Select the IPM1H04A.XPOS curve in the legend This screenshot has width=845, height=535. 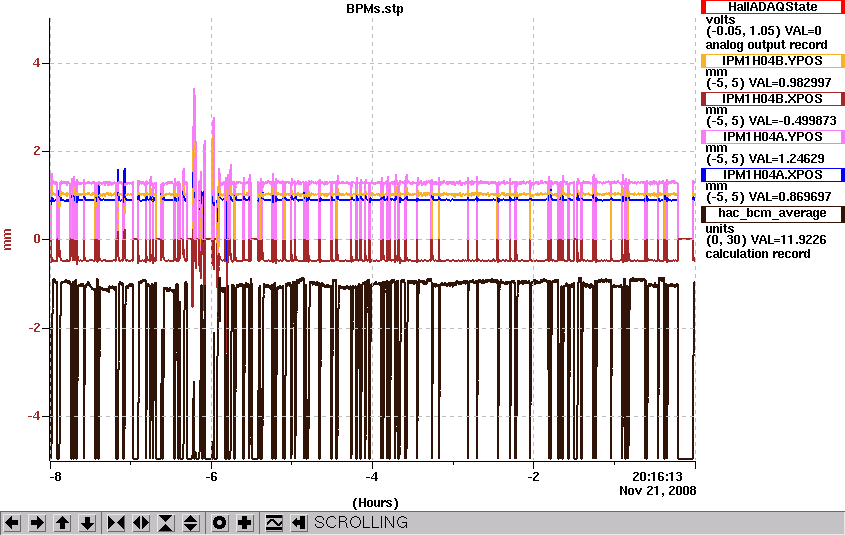tap(772, 175)
